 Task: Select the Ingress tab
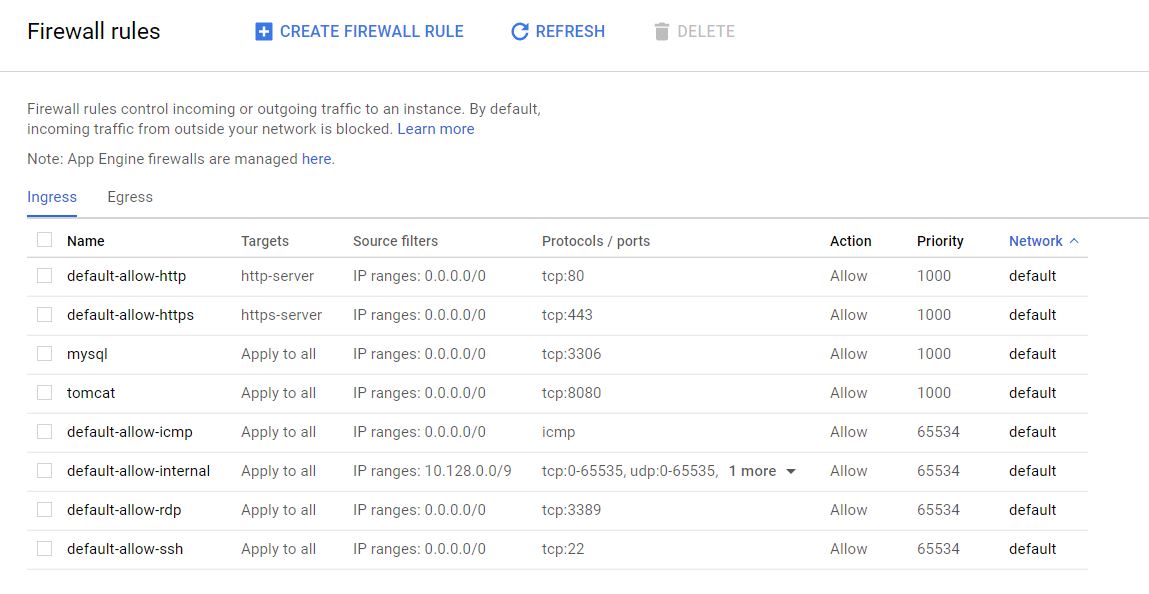tap(51, 197)
